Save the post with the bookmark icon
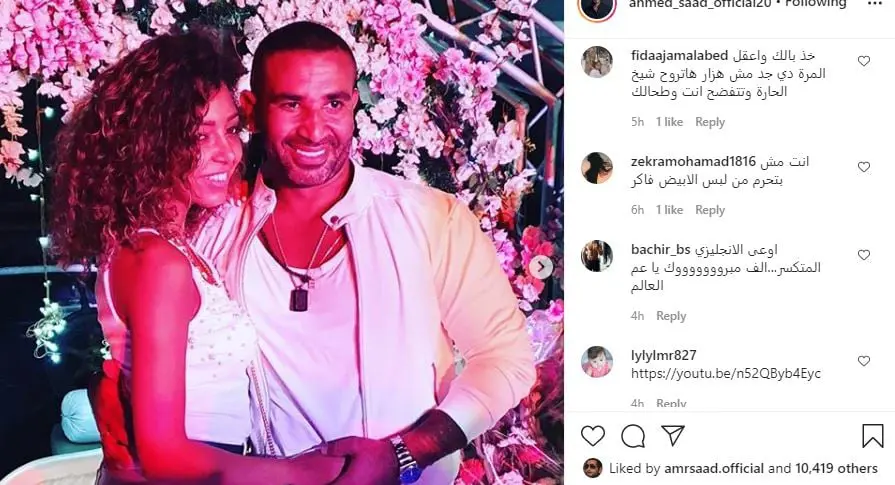Image resolution: width=895 pixels, height=485 pixels. [x=872, y=436]
